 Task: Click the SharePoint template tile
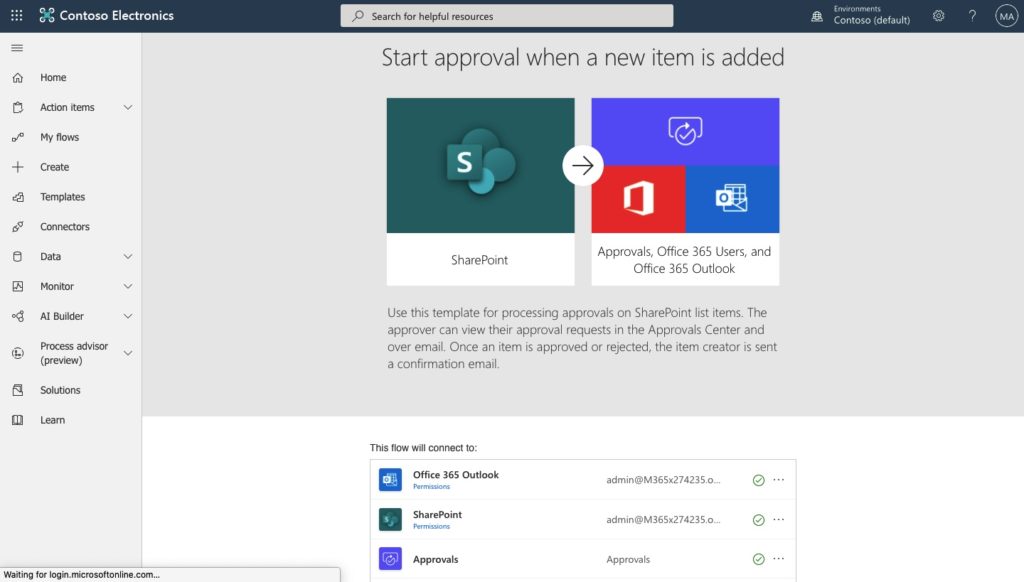point(481,191)
